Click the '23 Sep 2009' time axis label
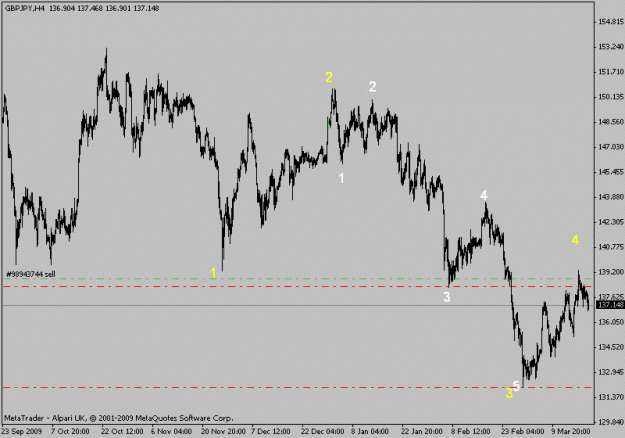Screen dimensions: 625x438 22,431
